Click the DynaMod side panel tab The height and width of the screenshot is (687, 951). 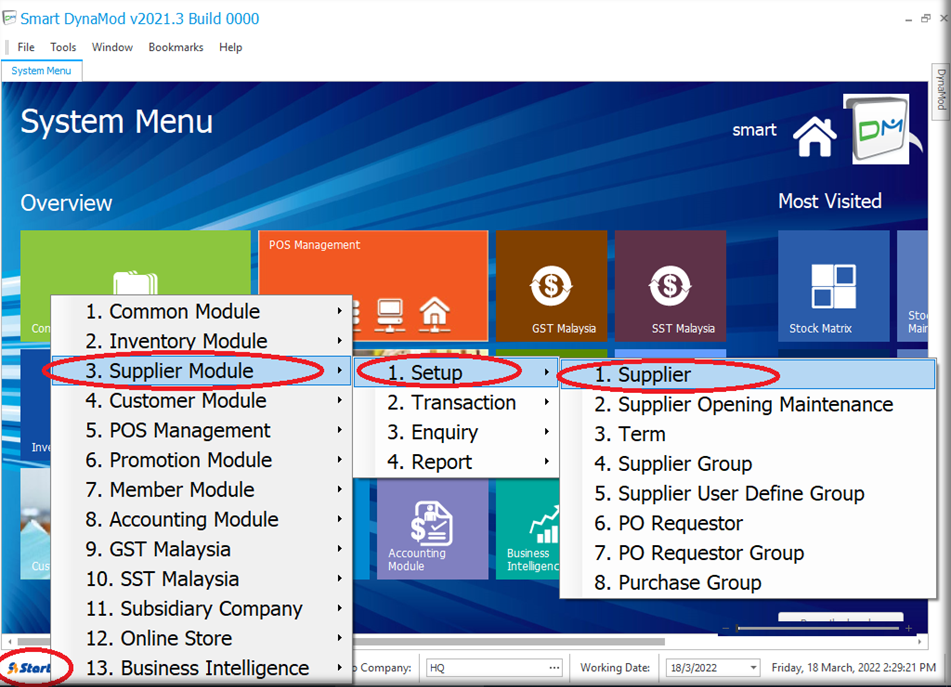[x=941, y=92]
